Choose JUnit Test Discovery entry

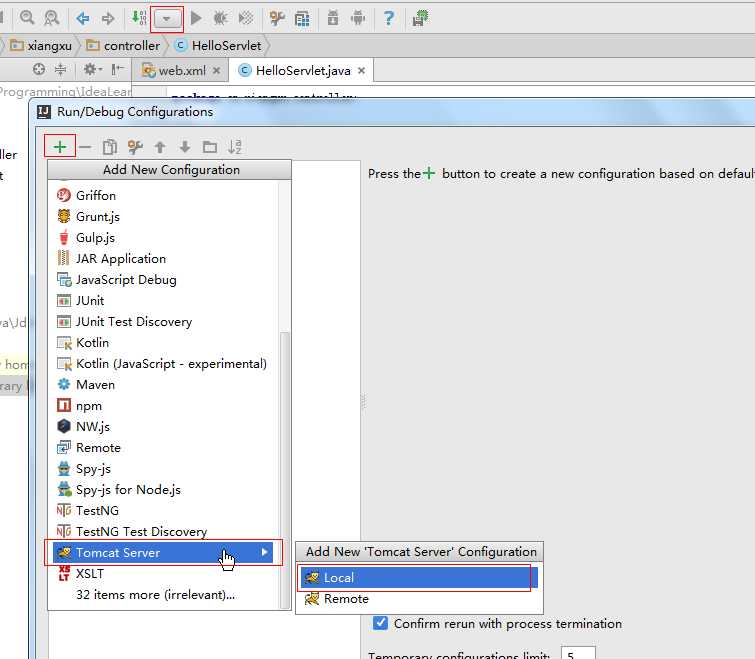[x=164, y=322]
